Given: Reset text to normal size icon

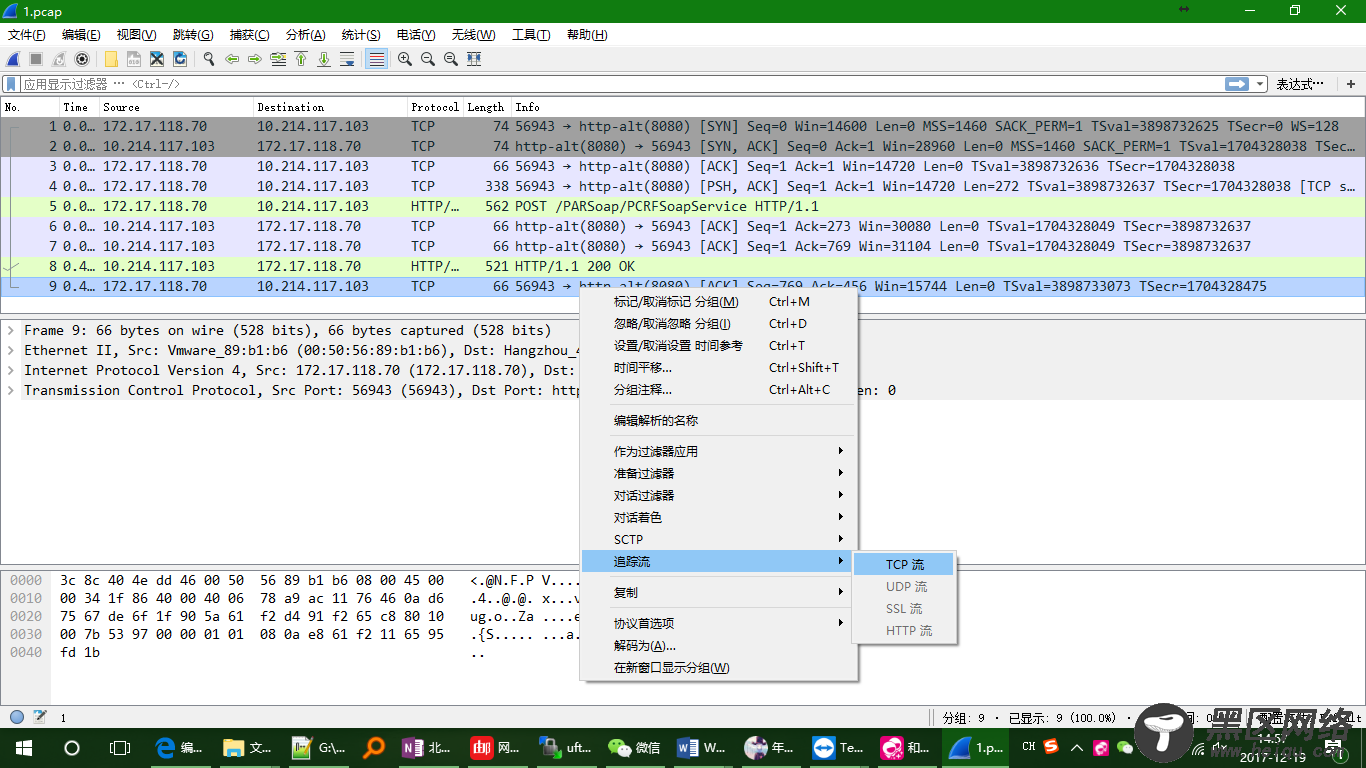Looking at the screenshot, I should tap(451, 59).
